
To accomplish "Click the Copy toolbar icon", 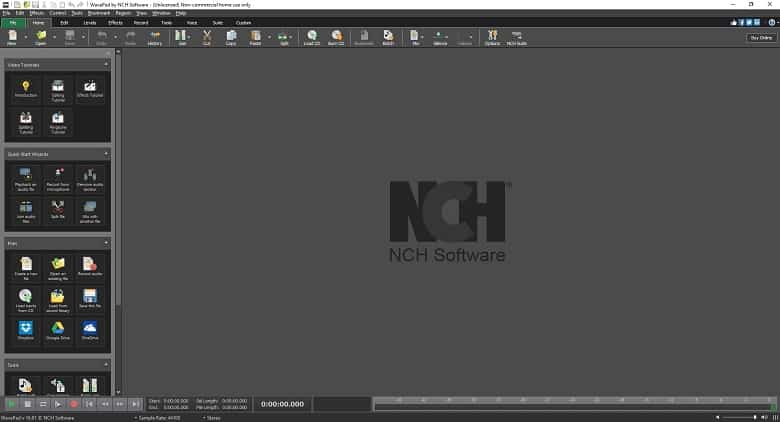I will [x=231, y=37].
